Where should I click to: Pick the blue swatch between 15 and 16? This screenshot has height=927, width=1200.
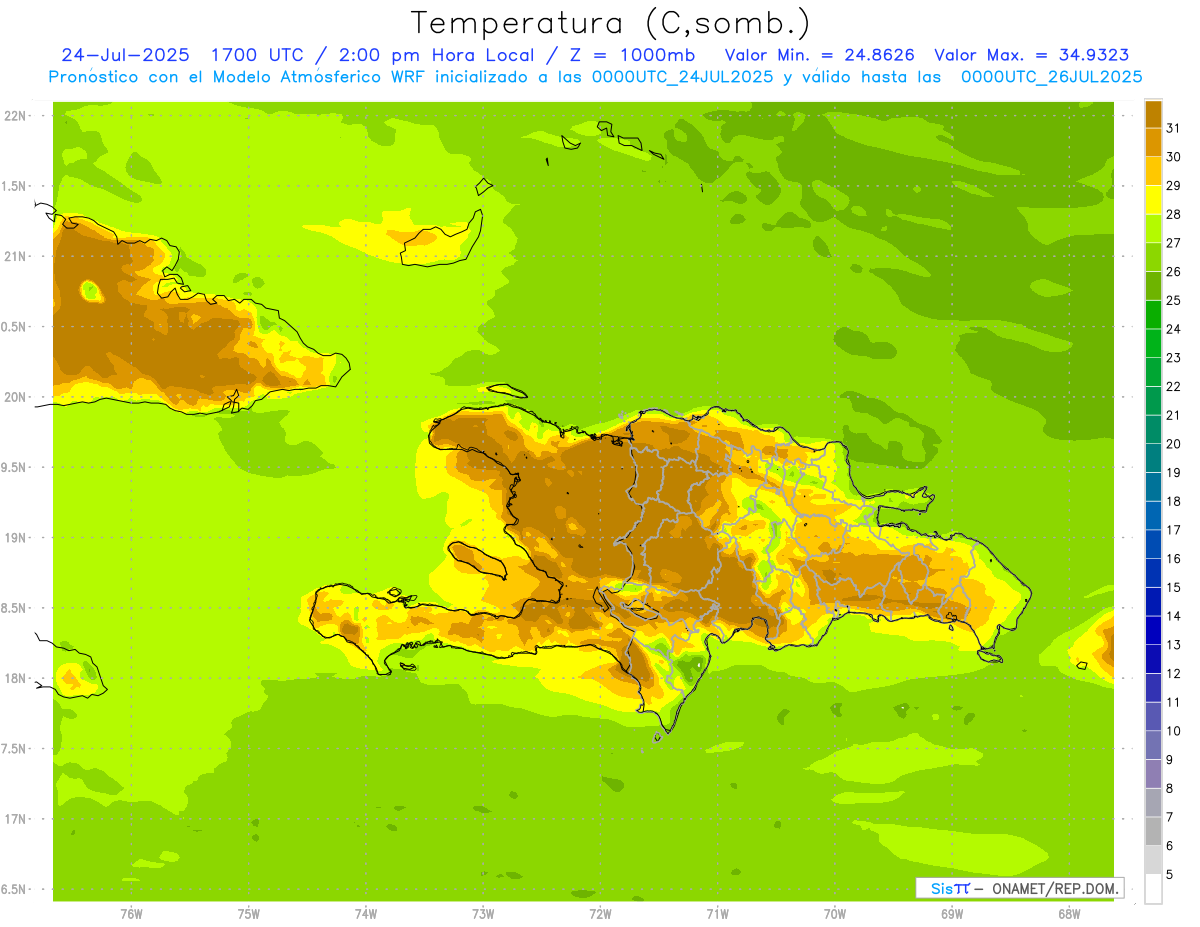point(1153,573)
